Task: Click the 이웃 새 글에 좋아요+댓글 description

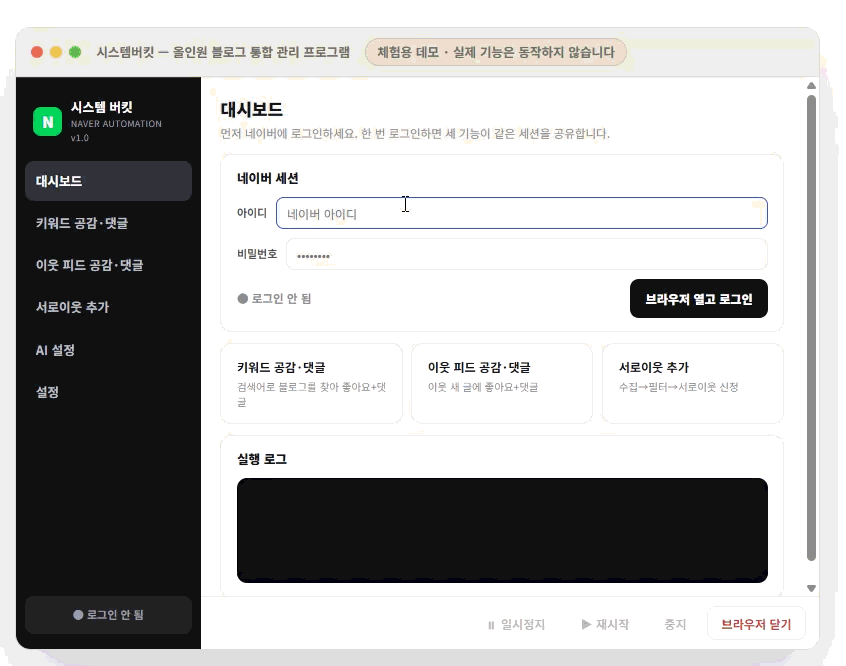Action: tap(483, 387)
